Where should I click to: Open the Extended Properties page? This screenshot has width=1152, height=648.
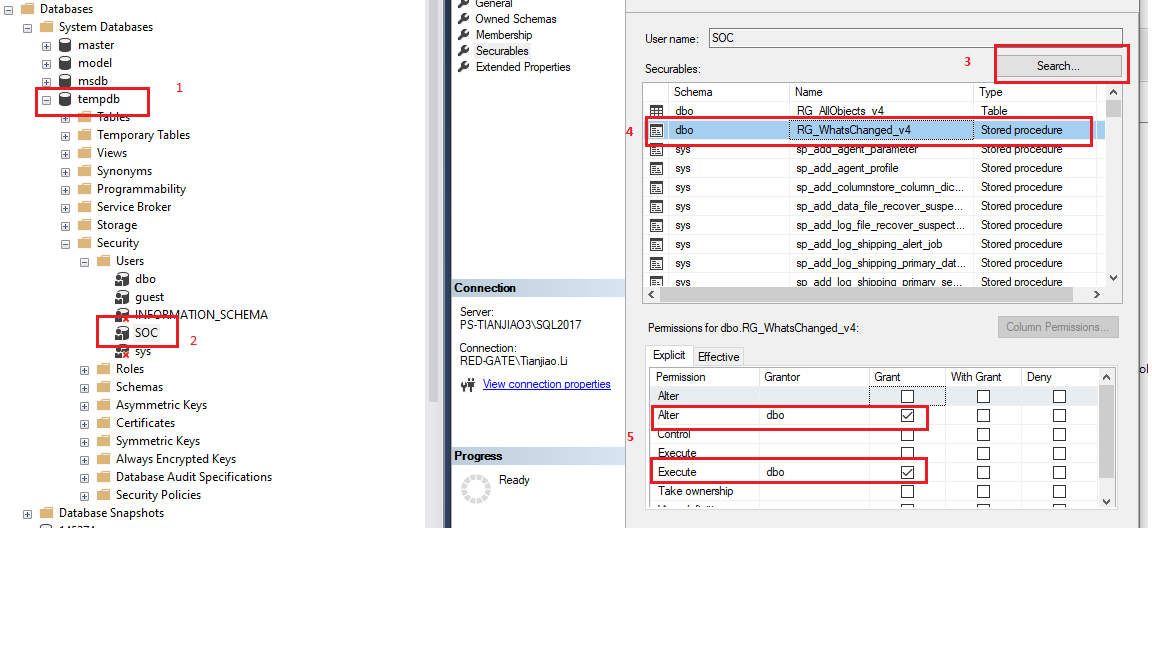pos(522,67)
